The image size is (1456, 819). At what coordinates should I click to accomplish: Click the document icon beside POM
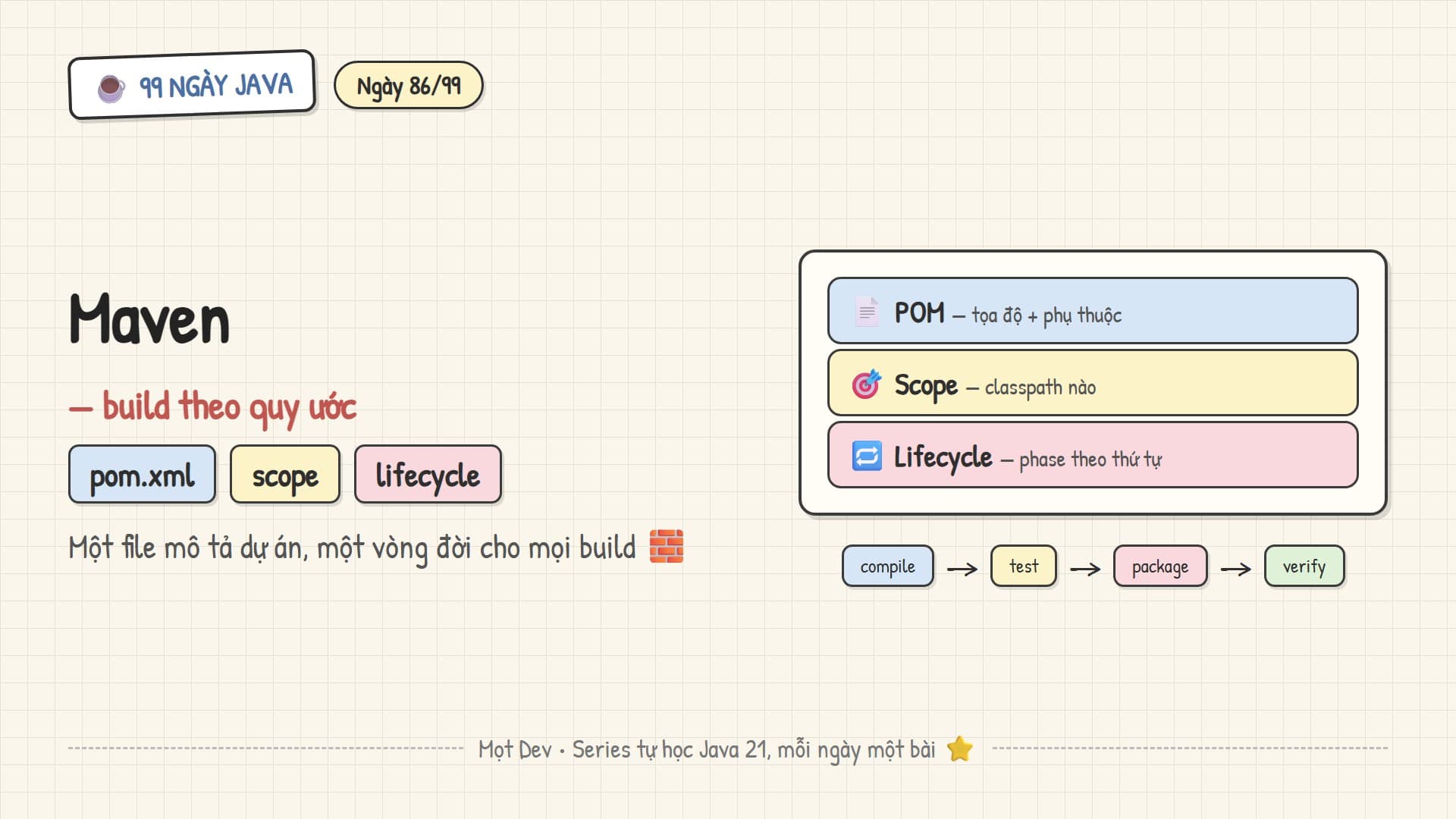pyautogui.click(x=867, y=311)
